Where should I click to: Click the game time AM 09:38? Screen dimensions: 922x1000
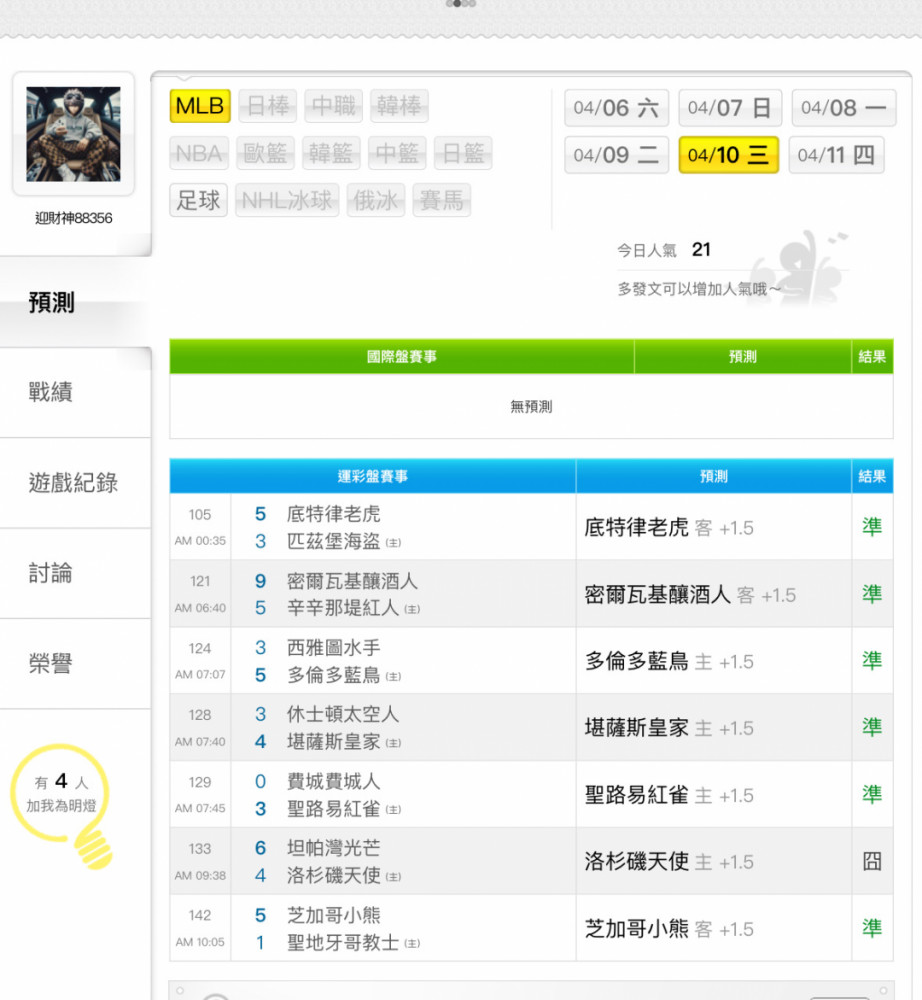click(x=200, y=876)
